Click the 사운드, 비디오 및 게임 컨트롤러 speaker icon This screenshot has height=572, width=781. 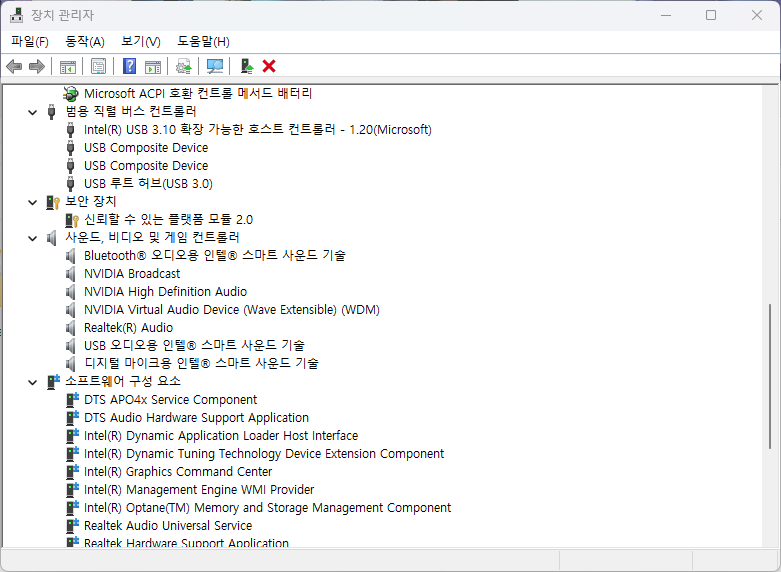pos(51,238)
